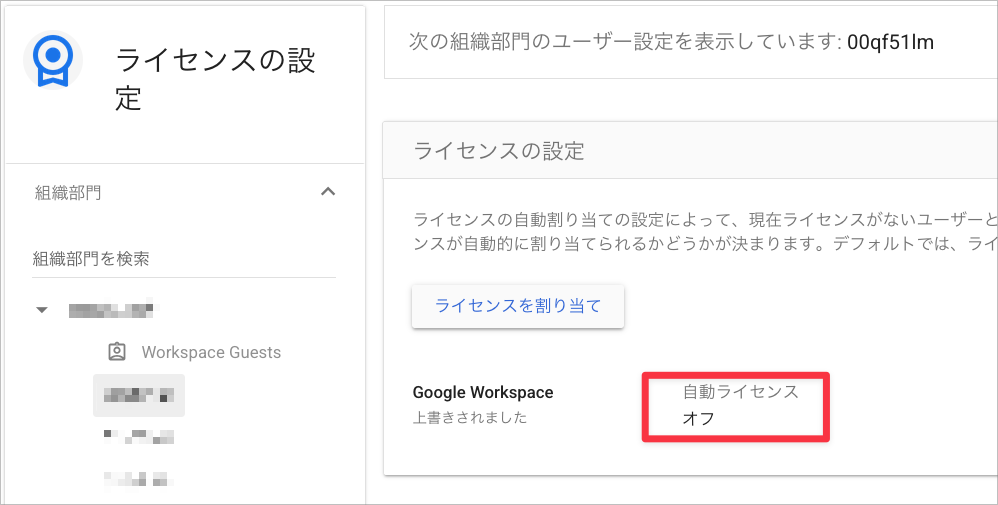Select the highlighted organizational unit row

[139, 395]
